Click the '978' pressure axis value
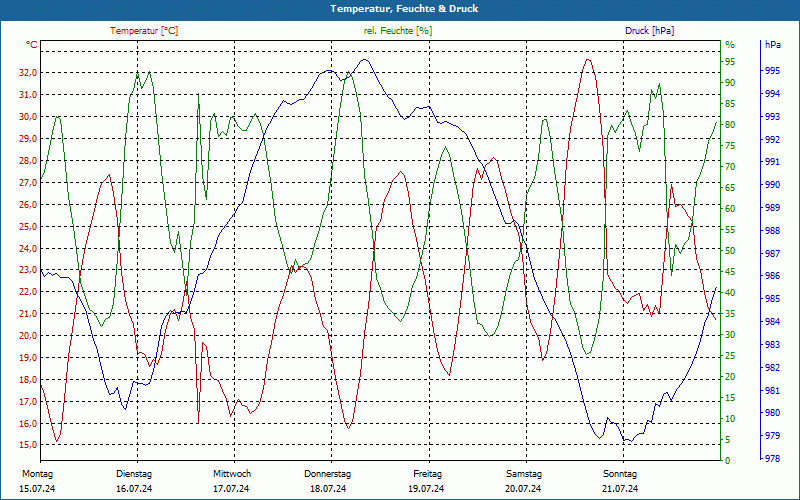The width and height of the screenshot is (800, 500). click(x=773, y=458)
